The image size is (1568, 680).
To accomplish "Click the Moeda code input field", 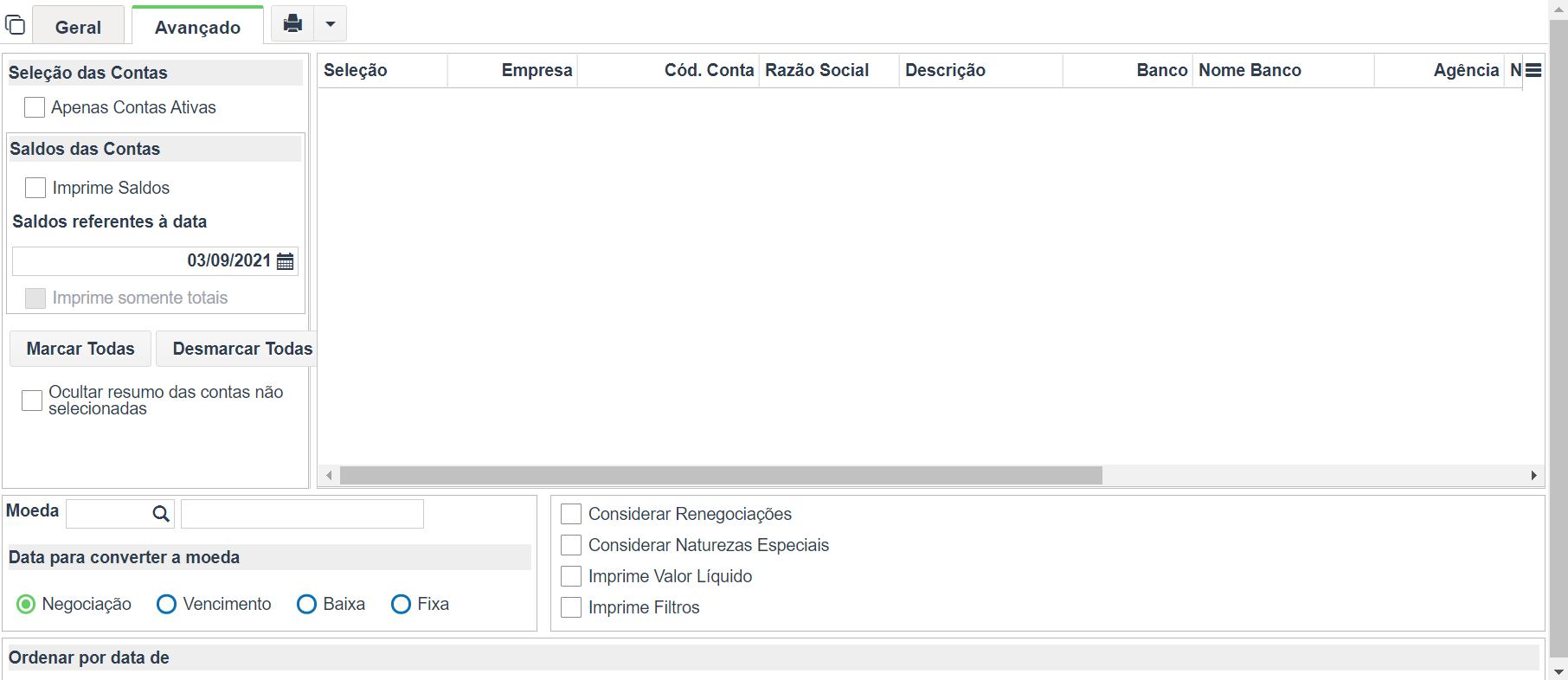I will click(109, 514).
